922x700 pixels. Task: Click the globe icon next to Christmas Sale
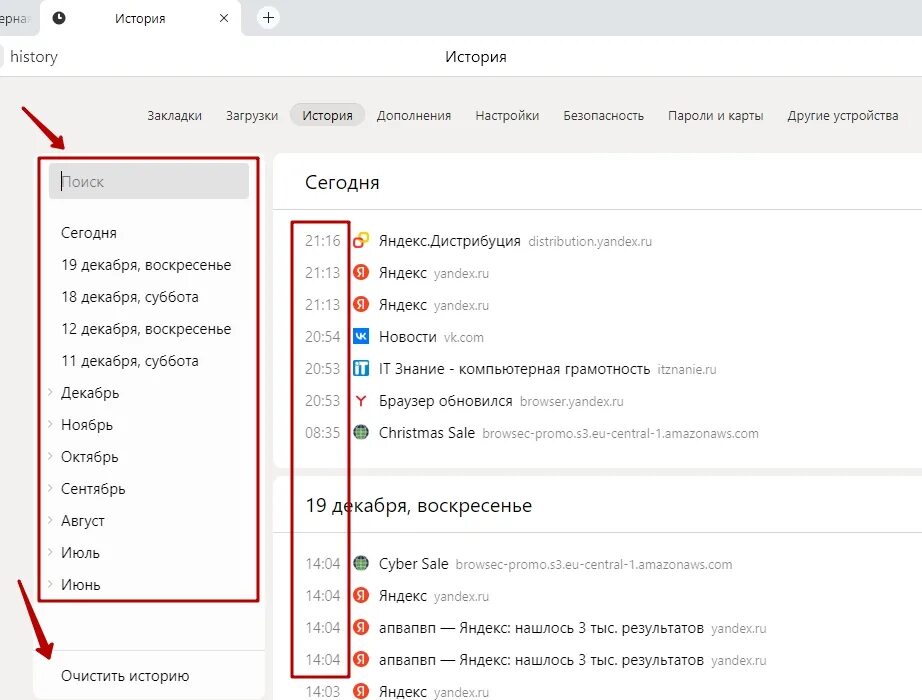point(361,432)
